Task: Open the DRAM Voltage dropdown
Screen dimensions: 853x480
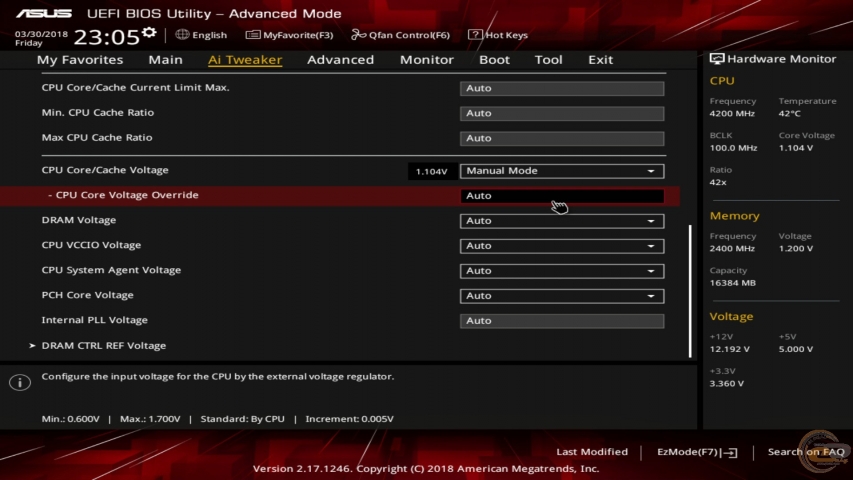Action: point(562,221)
